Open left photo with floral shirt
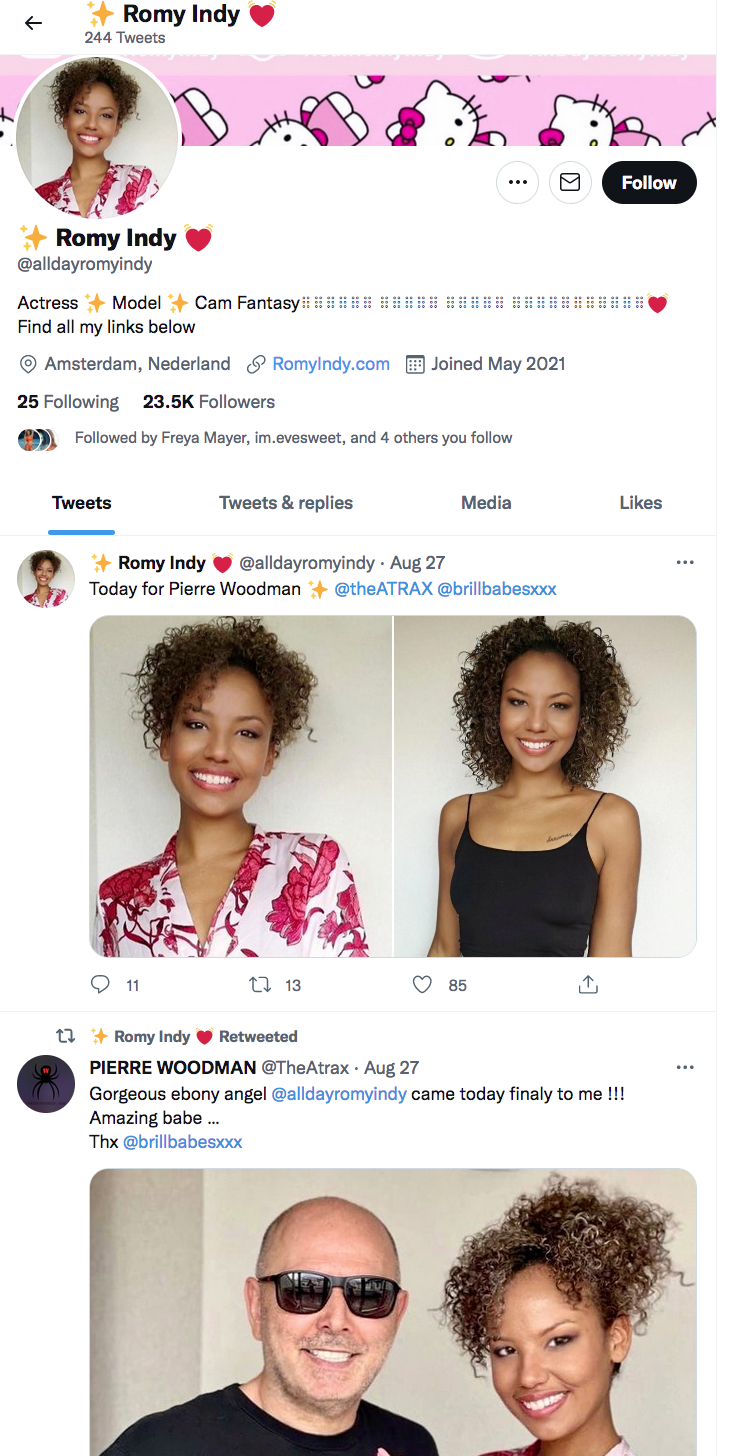Viewport: 737px width, 1456px height. click(241, 786)
